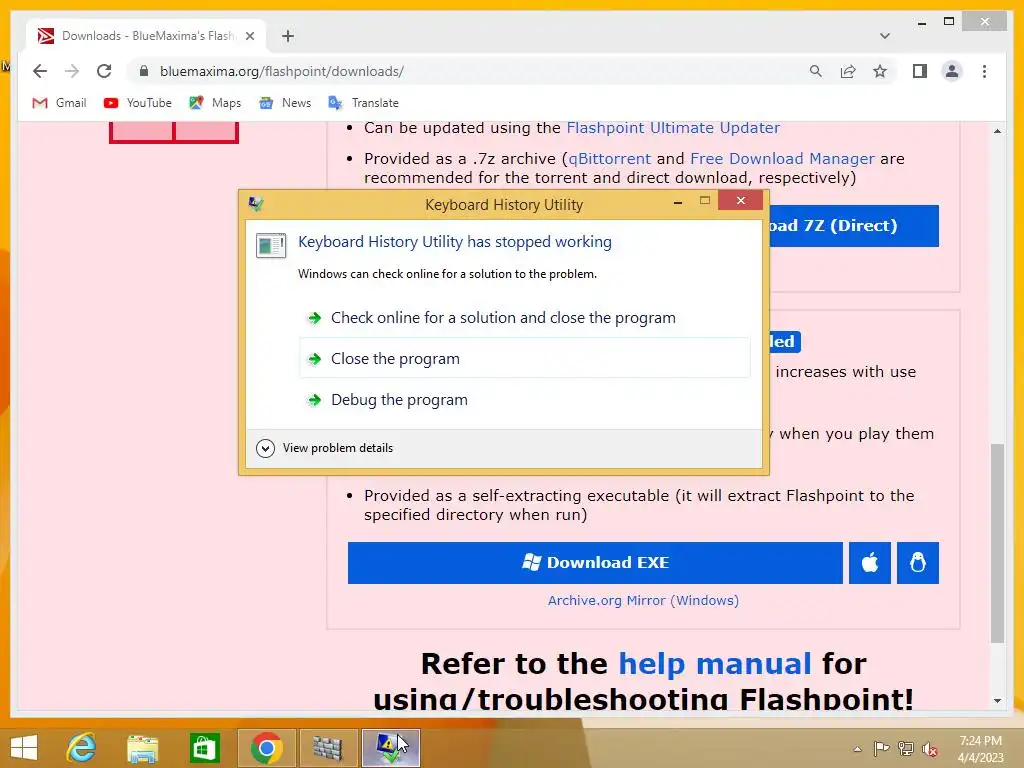Select the Downloads - BlueMaxima's Flashpoint tab
Viewport: 1024px width, 768px height.
click(146, 36)
